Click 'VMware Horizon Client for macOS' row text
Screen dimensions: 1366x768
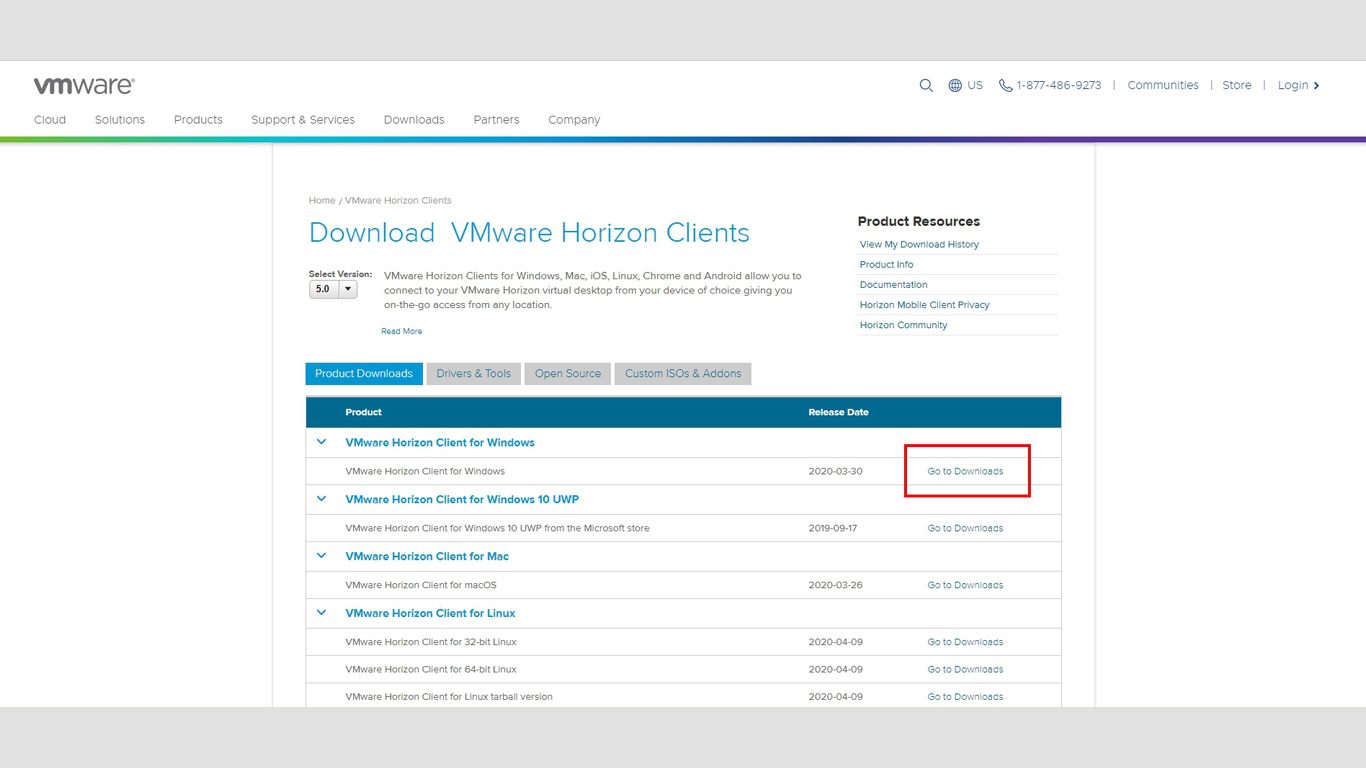421,585
